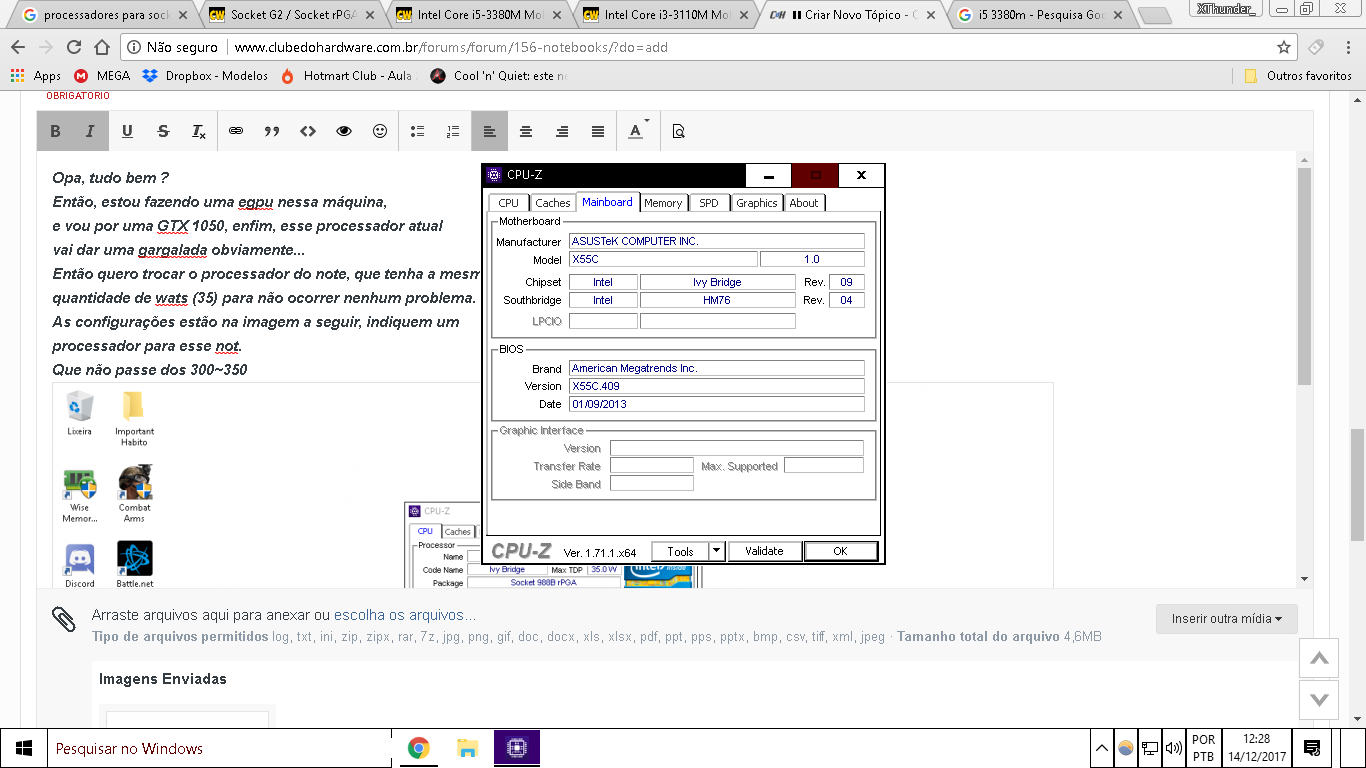Open the Graphics tab in CPU-Z
The height and width of the screenshot is (768, 1366).
pyautogui.click(x=757, y=203)
